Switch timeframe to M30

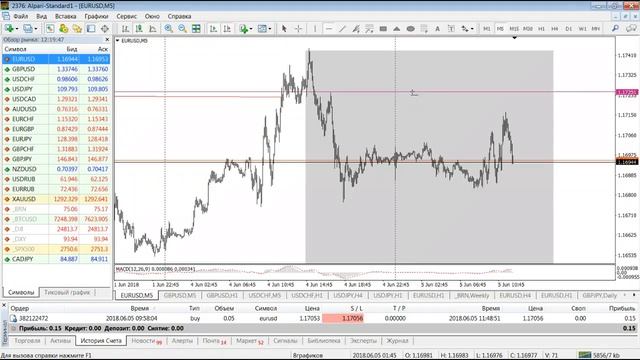[528, 29]
